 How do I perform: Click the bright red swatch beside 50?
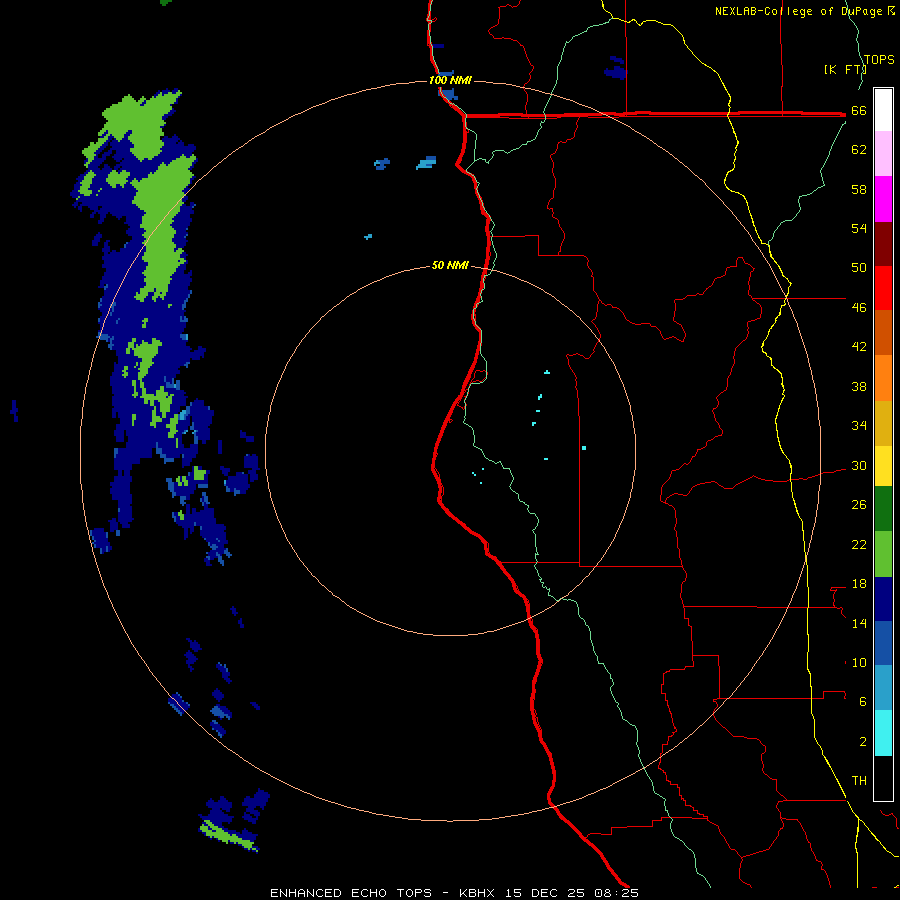[883, 288]
